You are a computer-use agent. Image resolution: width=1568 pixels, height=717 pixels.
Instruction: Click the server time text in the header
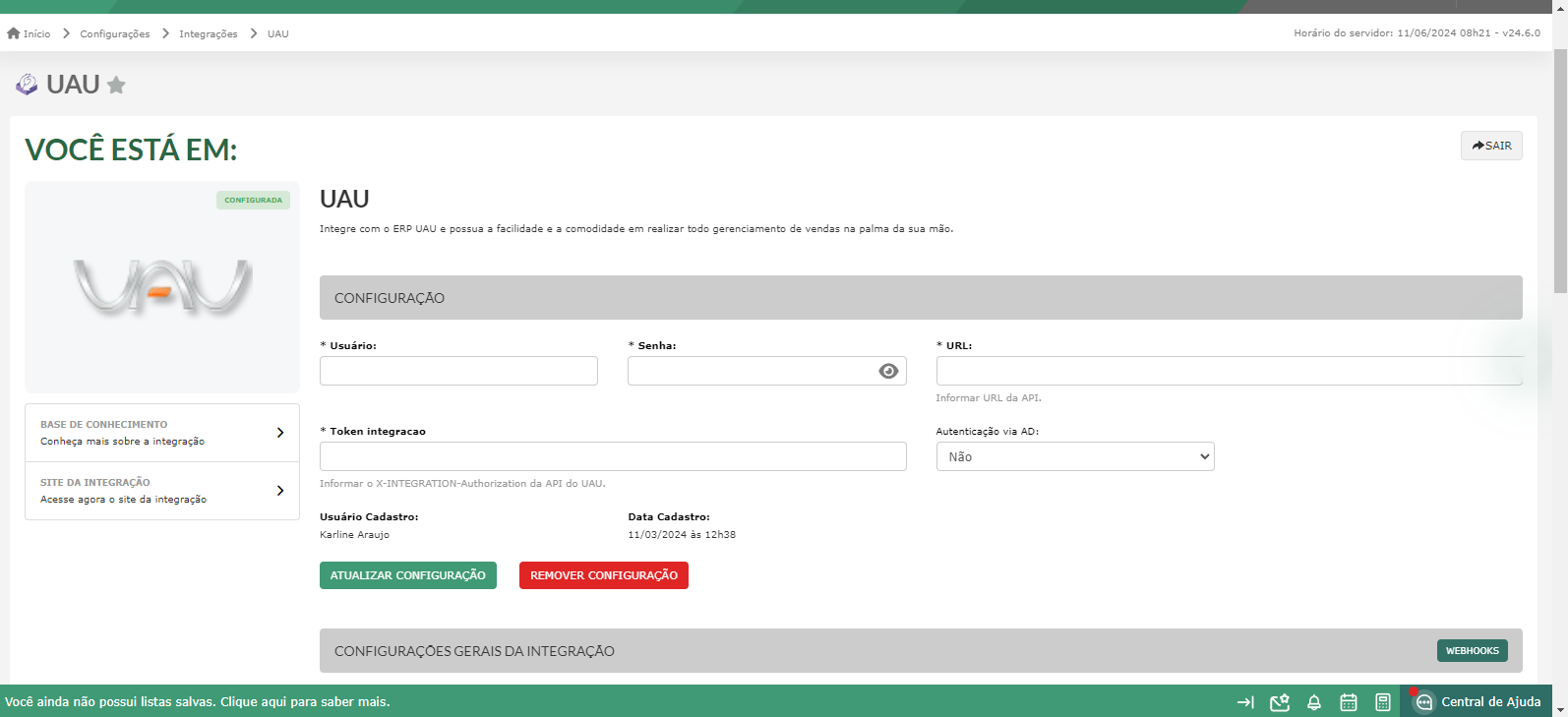1417,33
